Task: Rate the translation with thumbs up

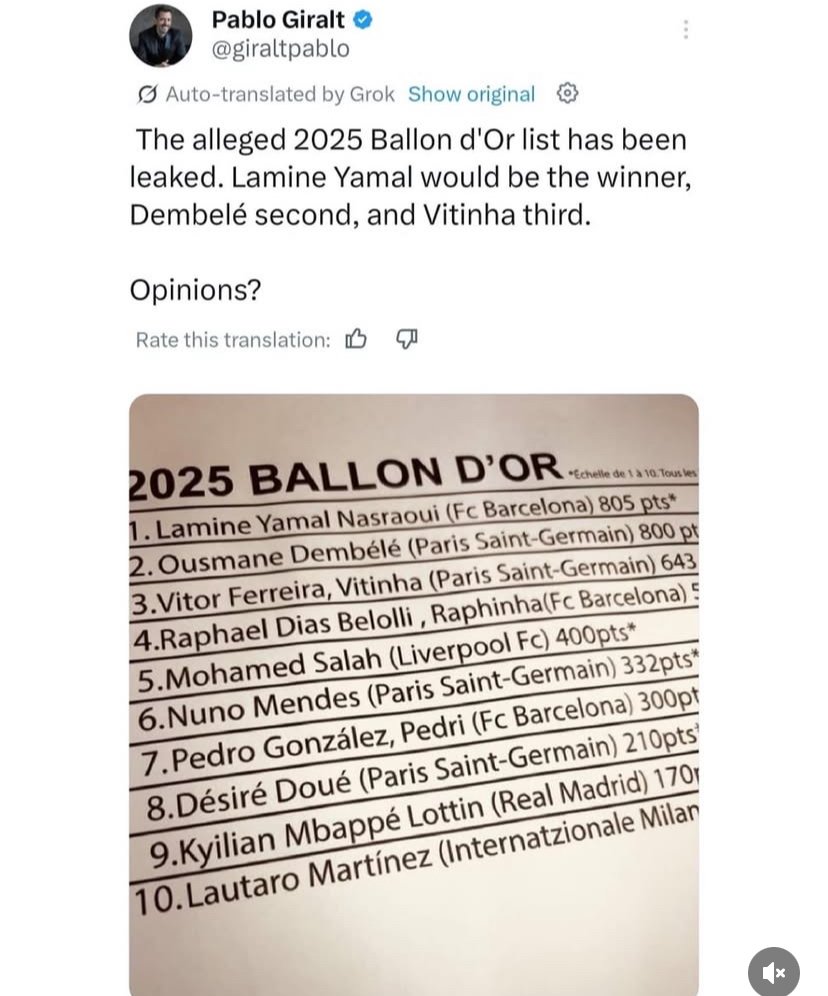Action: [356, 340]
